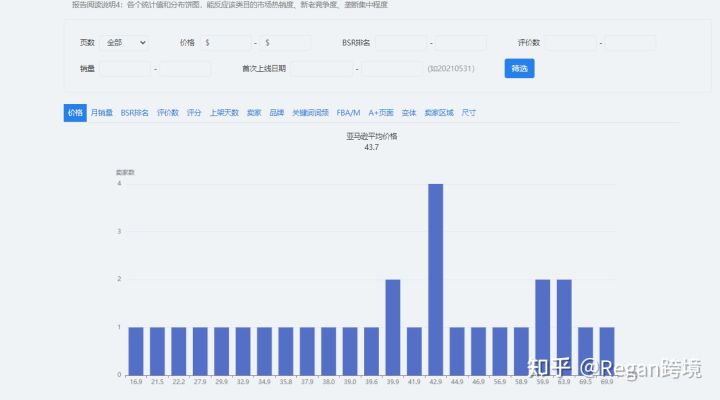Switch to the 变体 tab
The image size is (720, 400).
pos(409,113)
